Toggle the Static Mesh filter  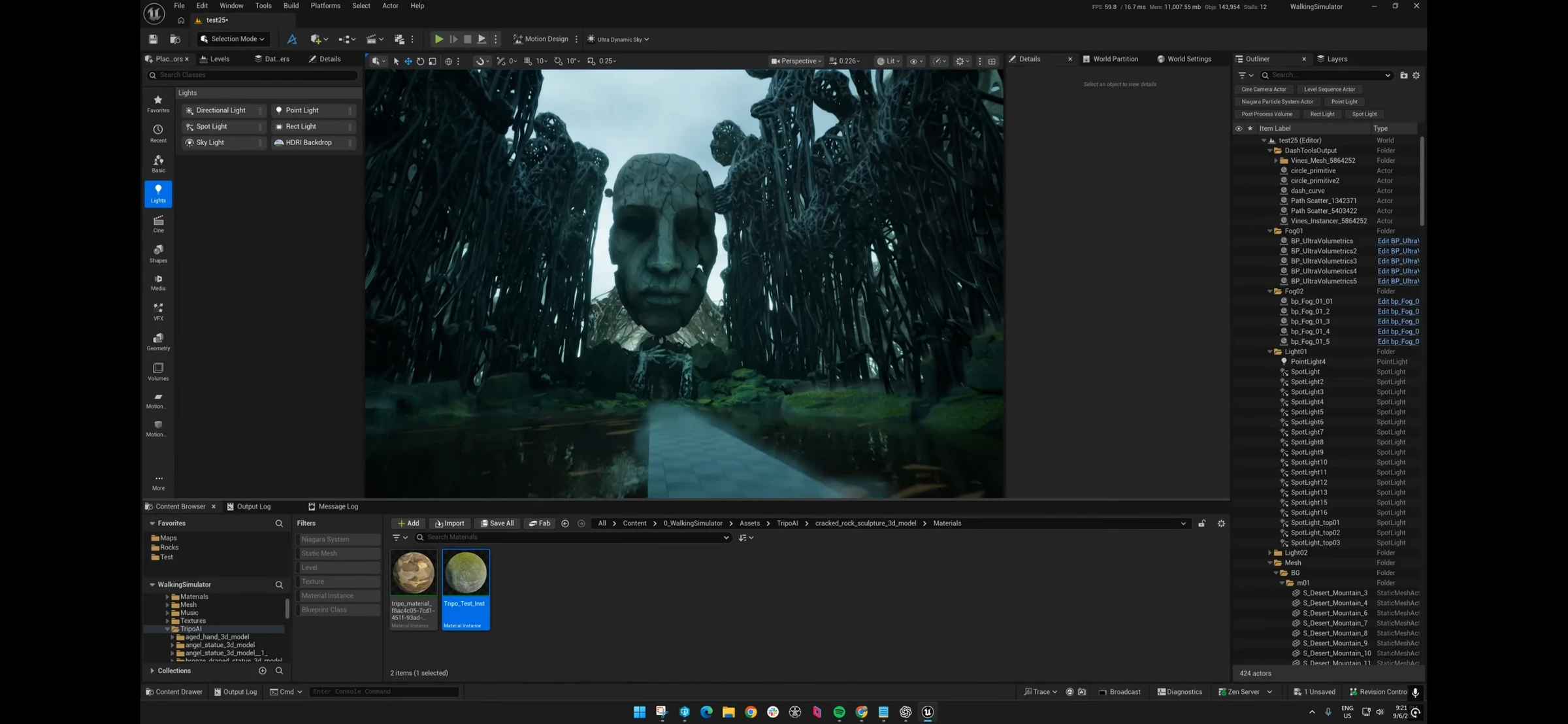(x=338, y=553)
